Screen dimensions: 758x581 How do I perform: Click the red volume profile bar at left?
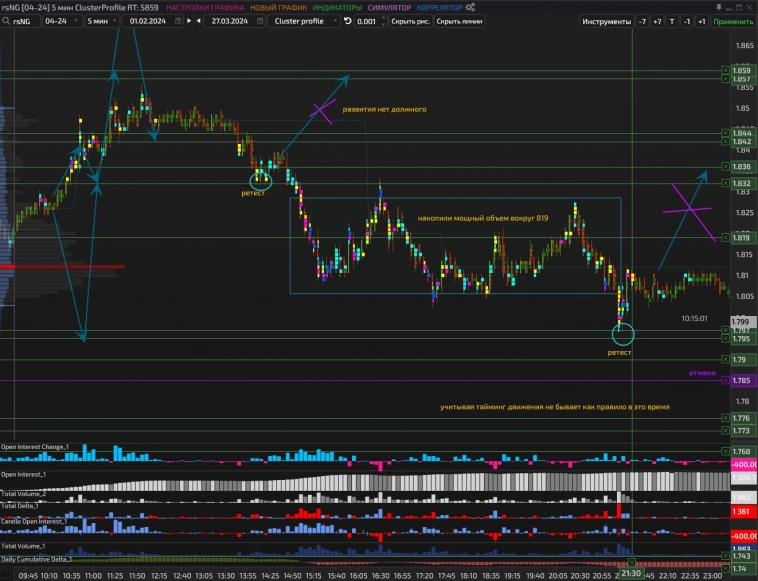[x=62, y=267]
